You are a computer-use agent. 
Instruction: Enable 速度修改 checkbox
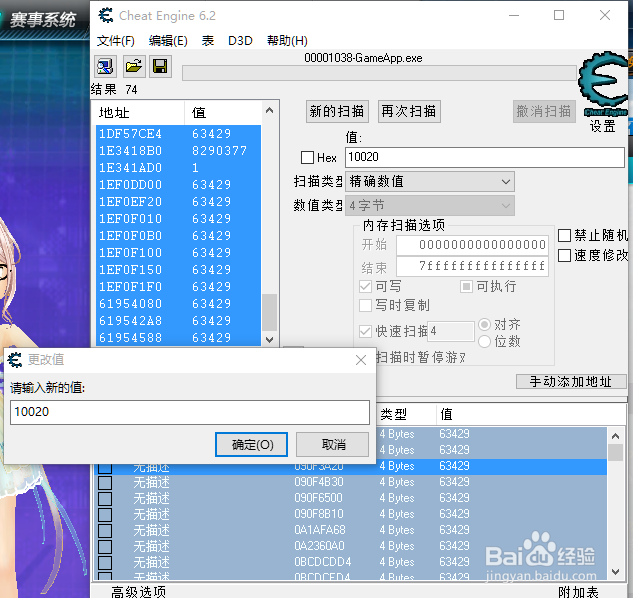[x=564, y=255]
